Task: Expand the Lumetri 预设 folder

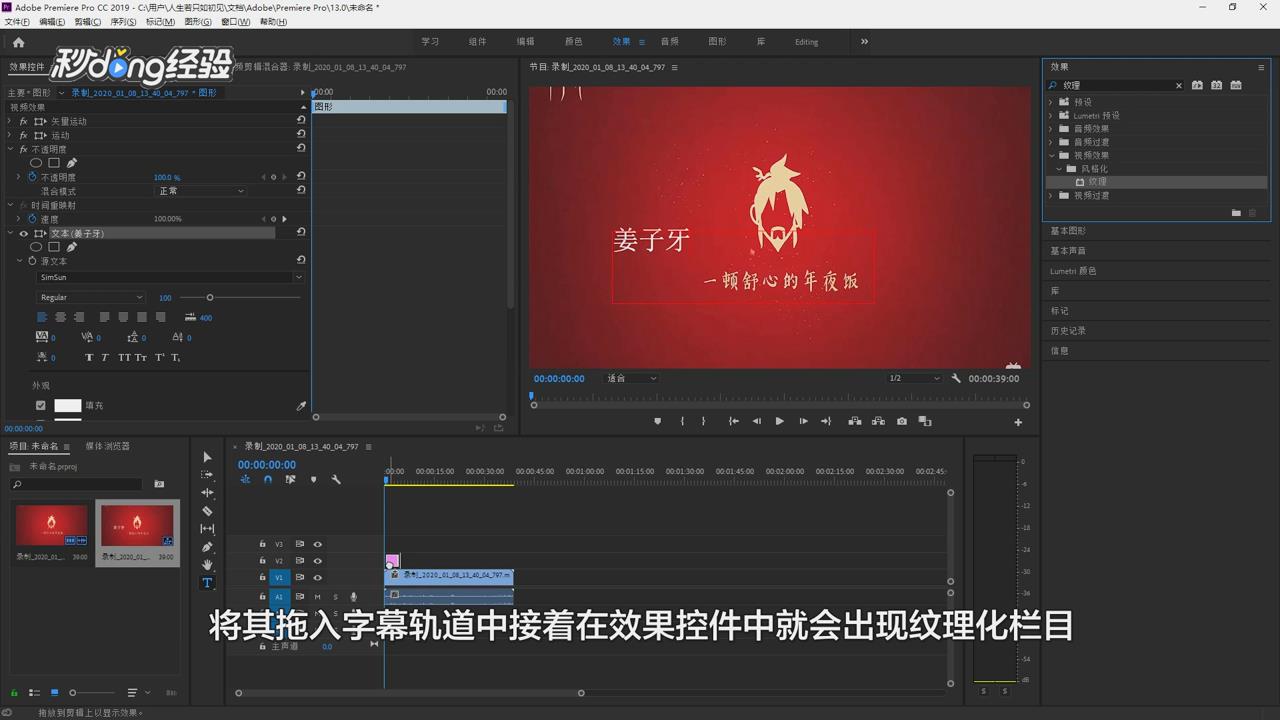Action: coord(1051,115)
